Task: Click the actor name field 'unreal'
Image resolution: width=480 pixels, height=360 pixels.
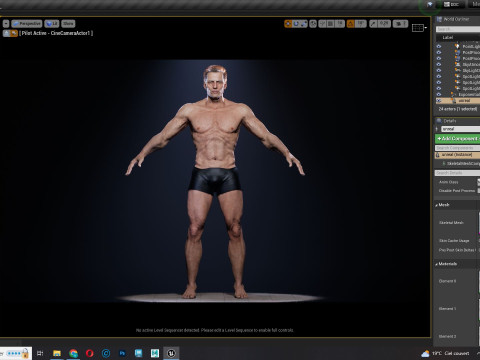Action: [x=461, y=129]
